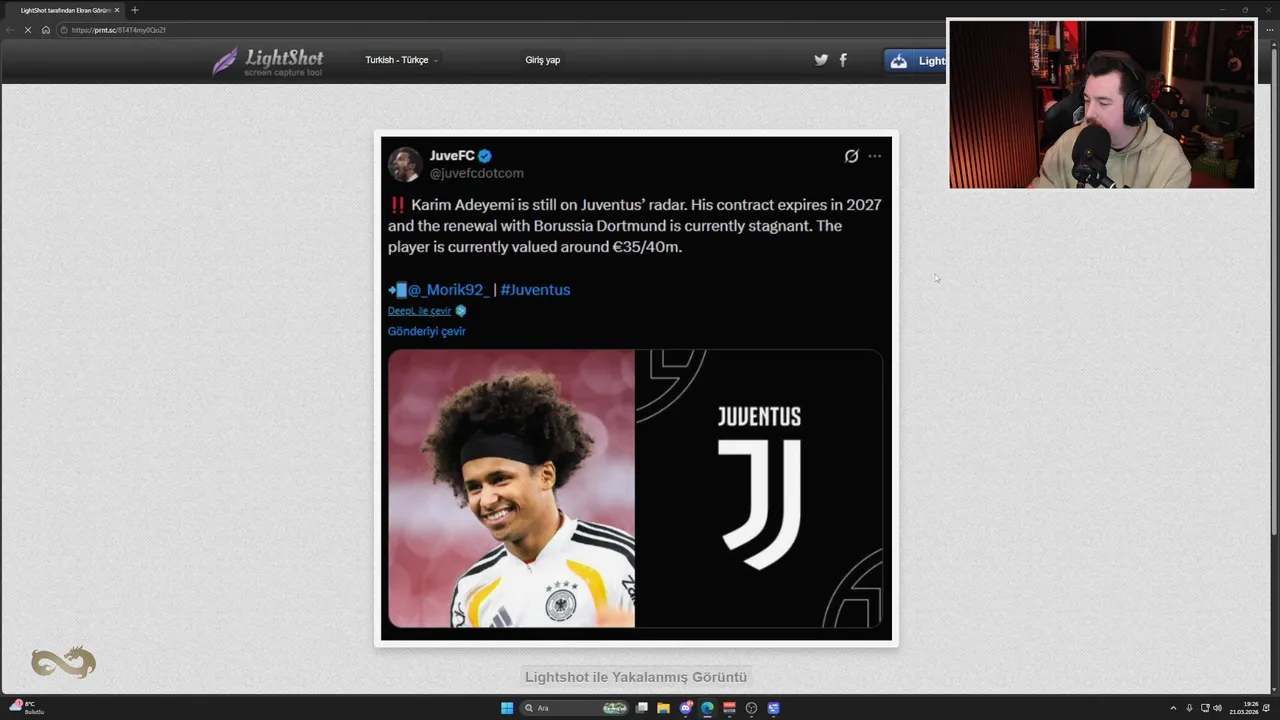Click the microphone tray icon
Viewport: 1280px width, 720px height.
[1189, 708]
